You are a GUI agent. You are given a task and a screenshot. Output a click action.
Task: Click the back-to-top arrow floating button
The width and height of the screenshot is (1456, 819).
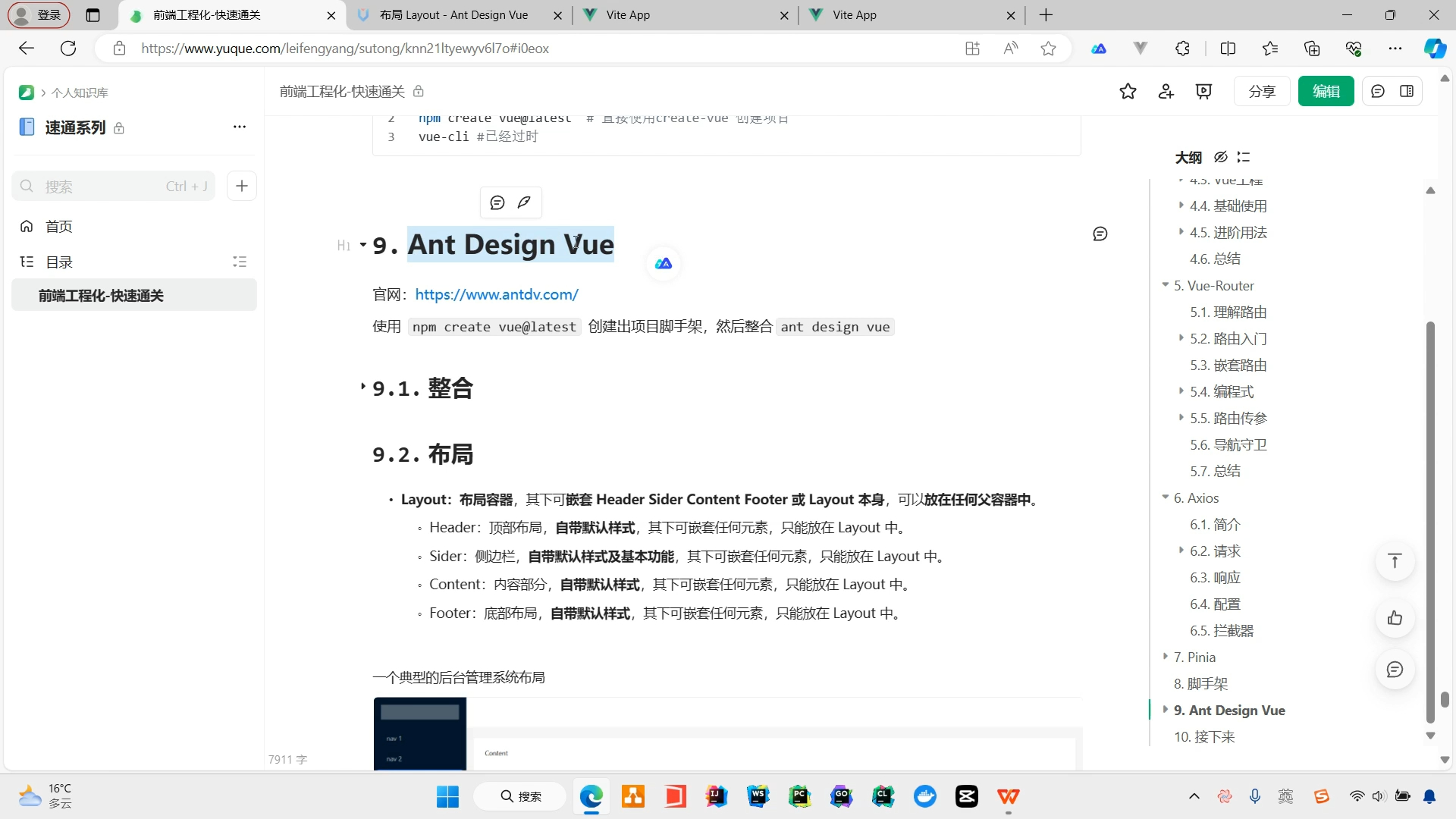click(x=1395, y=560)
